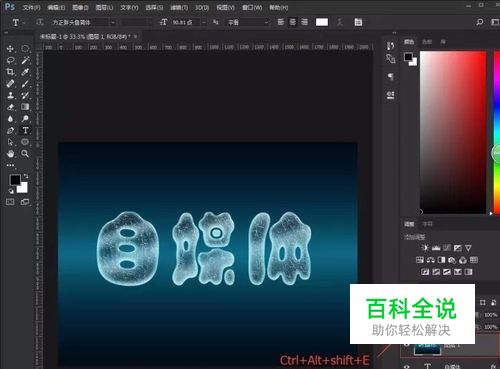Image resolution: width=500 pixels, height=369 pixels.
Task: Change the screen mode
Action: tap(25, 202)
